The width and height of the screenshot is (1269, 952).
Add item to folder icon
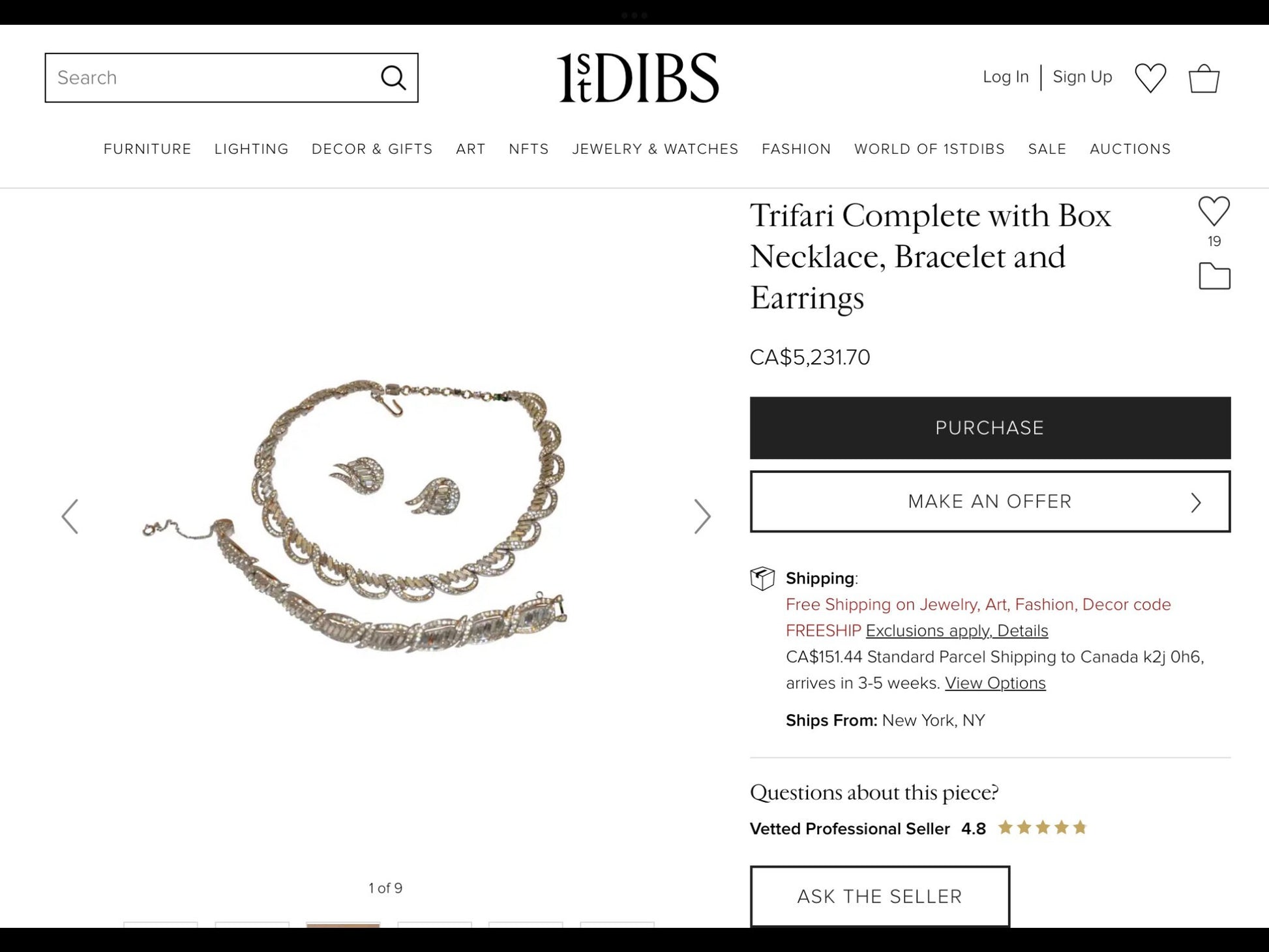(1214, 276)
